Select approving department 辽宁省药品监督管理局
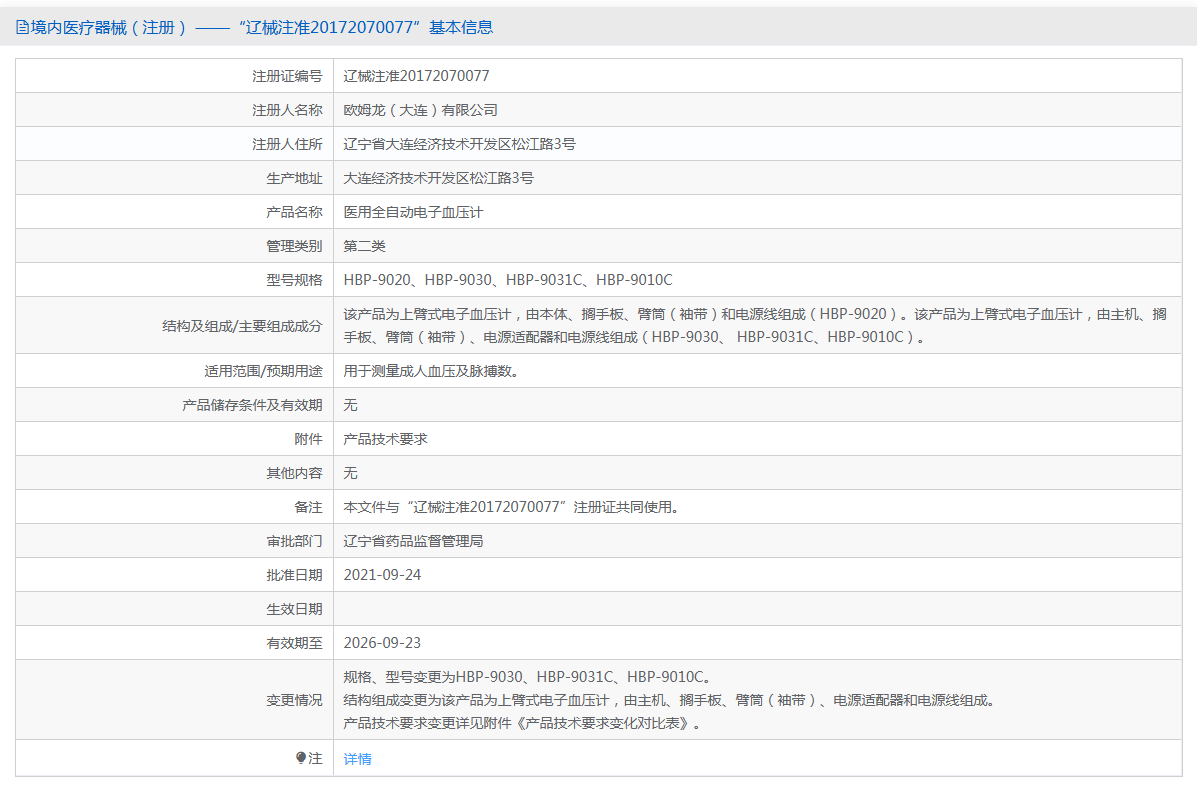 click(x=413, y=541)
